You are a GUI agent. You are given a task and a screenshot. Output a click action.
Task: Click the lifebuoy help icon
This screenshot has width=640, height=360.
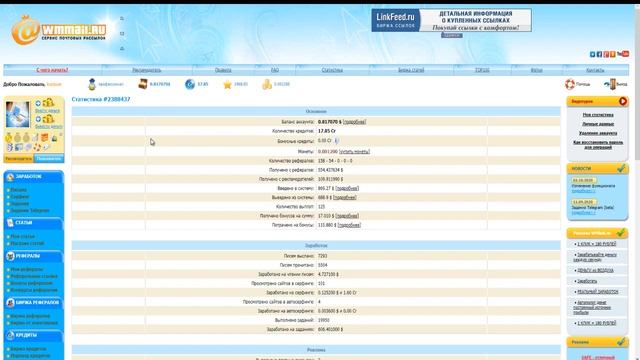(570, 84)
